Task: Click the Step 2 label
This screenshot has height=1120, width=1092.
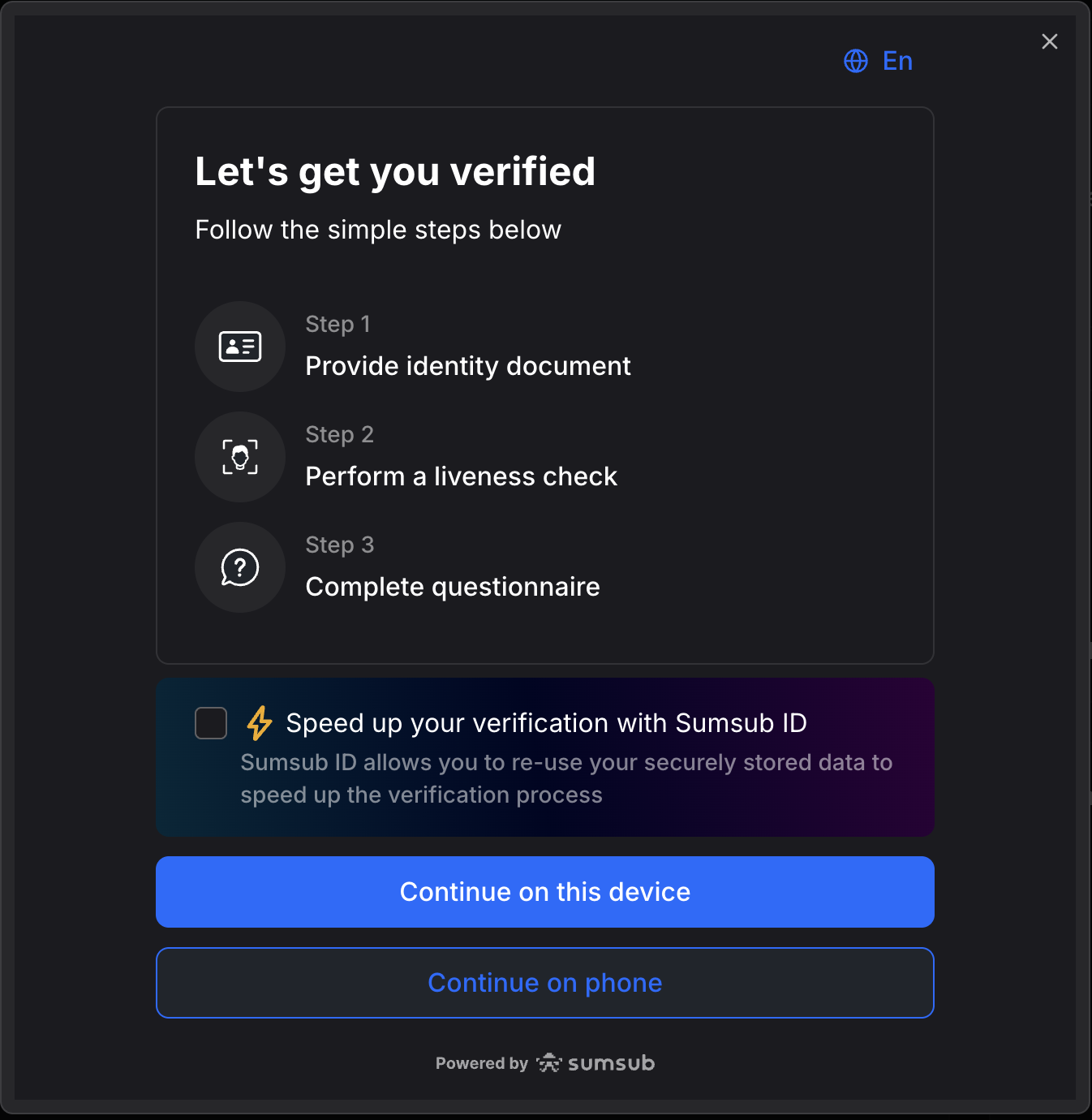Action: click(x=339, y=434)
